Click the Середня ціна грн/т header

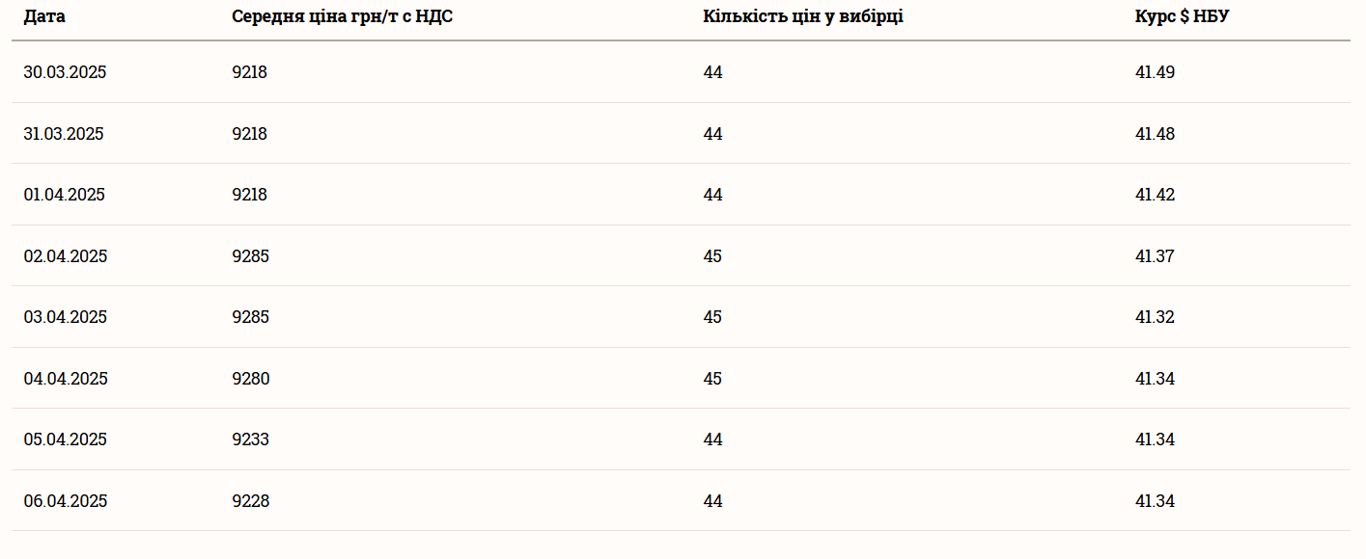click(342, 17)
